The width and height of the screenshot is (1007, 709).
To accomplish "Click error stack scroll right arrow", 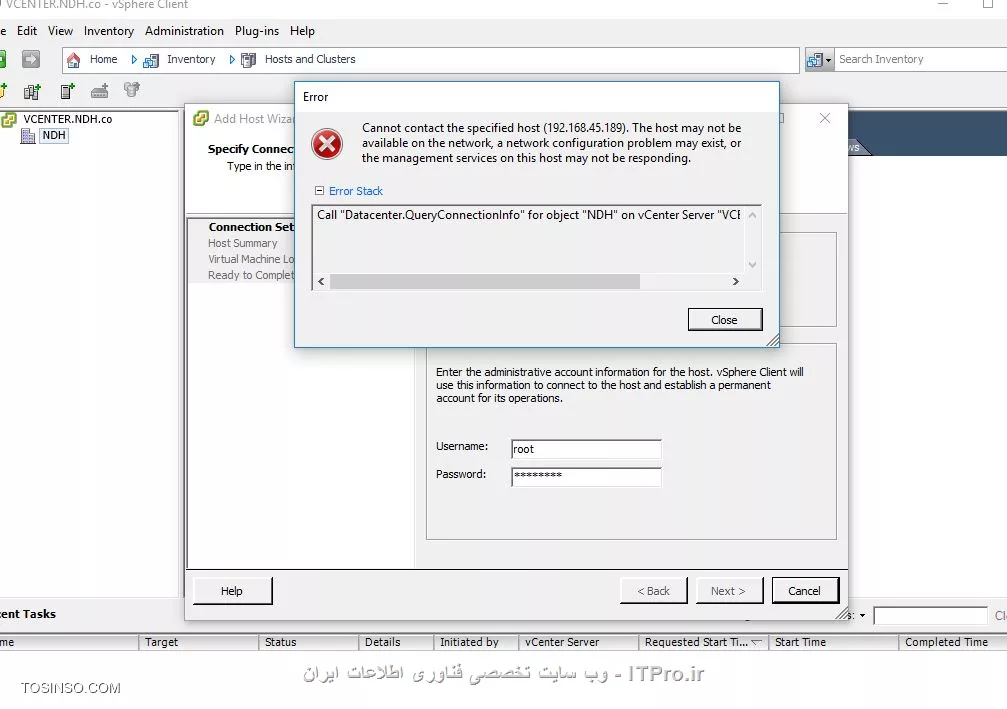I will tap(736, 281).
